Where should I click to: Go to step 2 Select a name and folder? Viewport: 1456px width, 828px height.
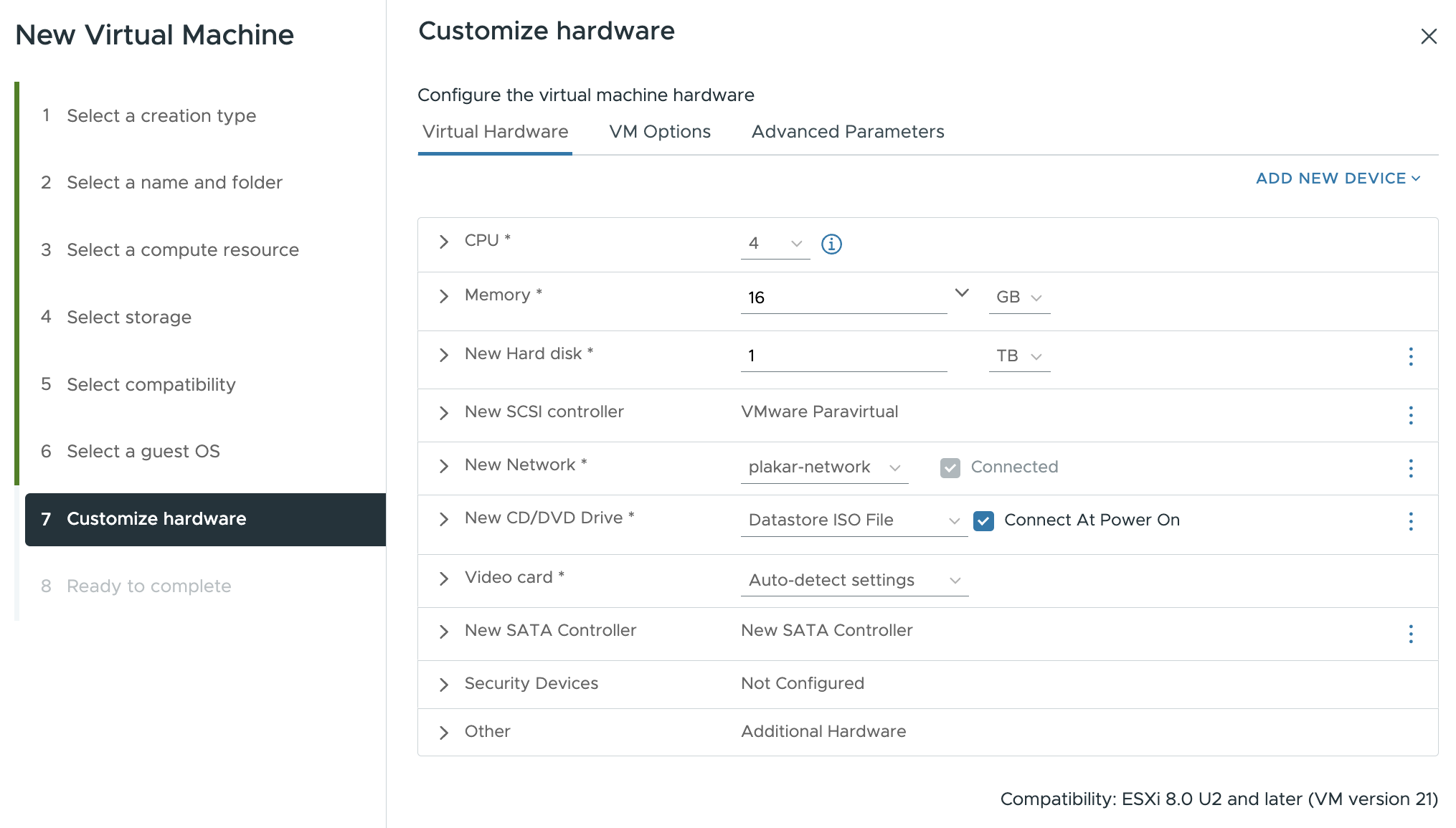pyautogui.click(x=174, y=183)
